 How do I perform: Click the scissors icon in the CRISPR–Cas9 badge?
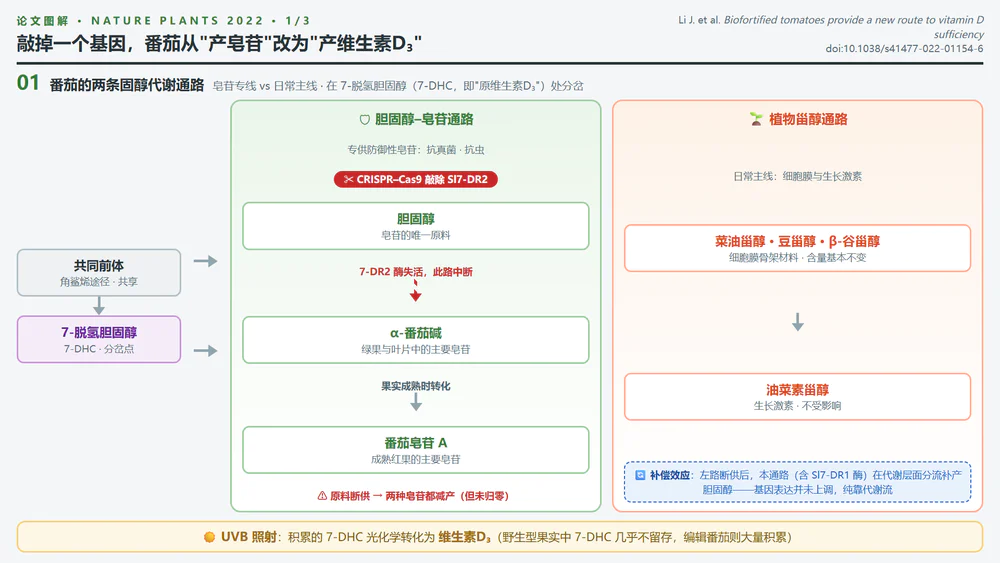(x=348, y=179)
